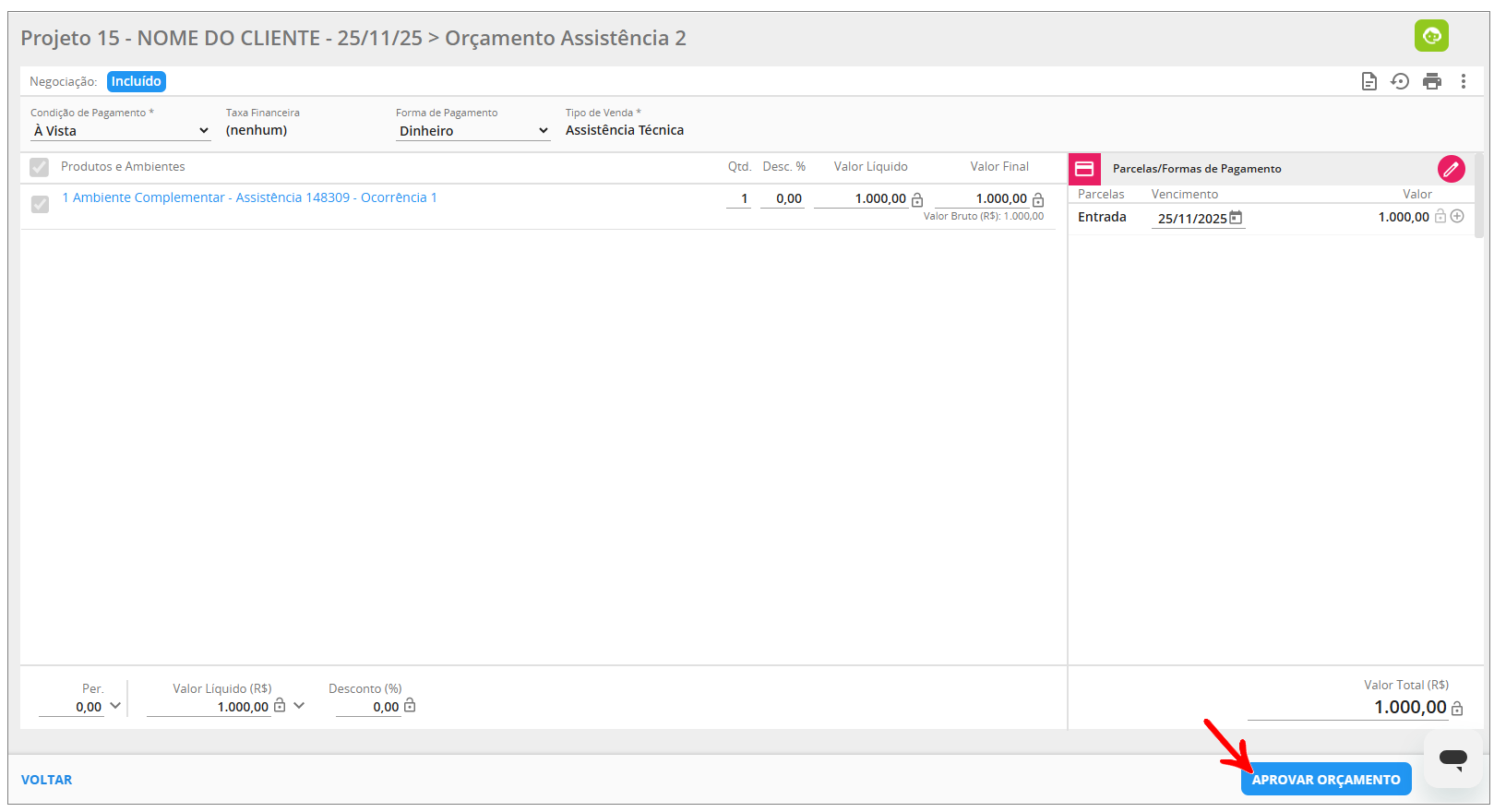This screenshot has width=1494, height=812.
Task: Expand the Per. chevron dropdown
Action: coord(115,706)
